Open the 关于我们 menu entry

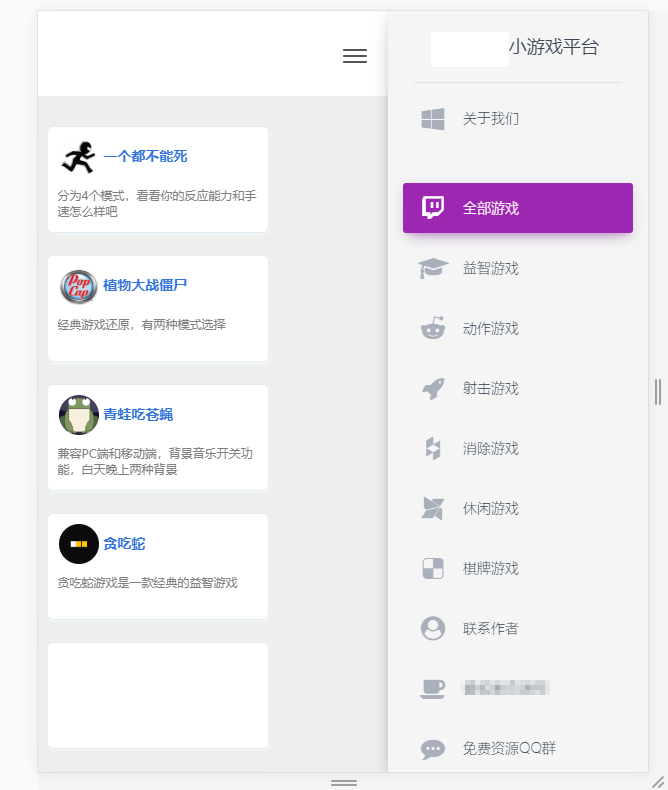point(490,119)
